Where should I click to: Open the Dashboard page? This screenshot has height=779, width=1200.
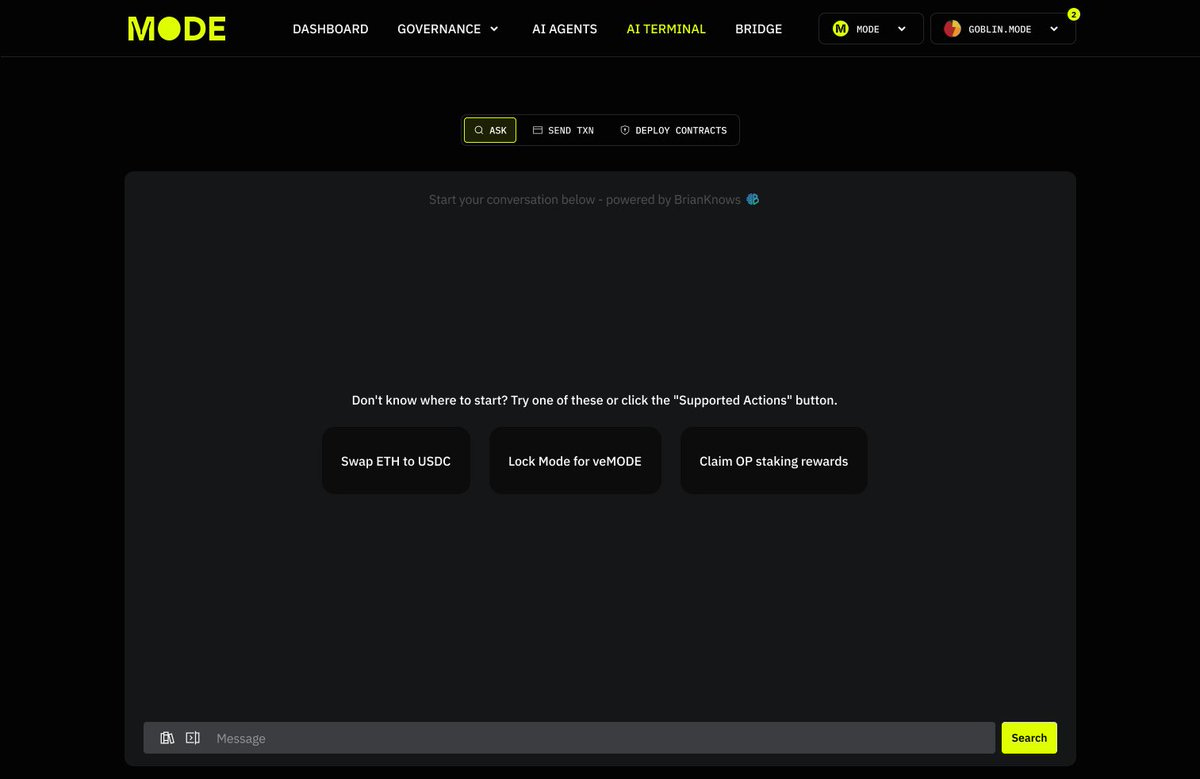(x=330, y=29)
